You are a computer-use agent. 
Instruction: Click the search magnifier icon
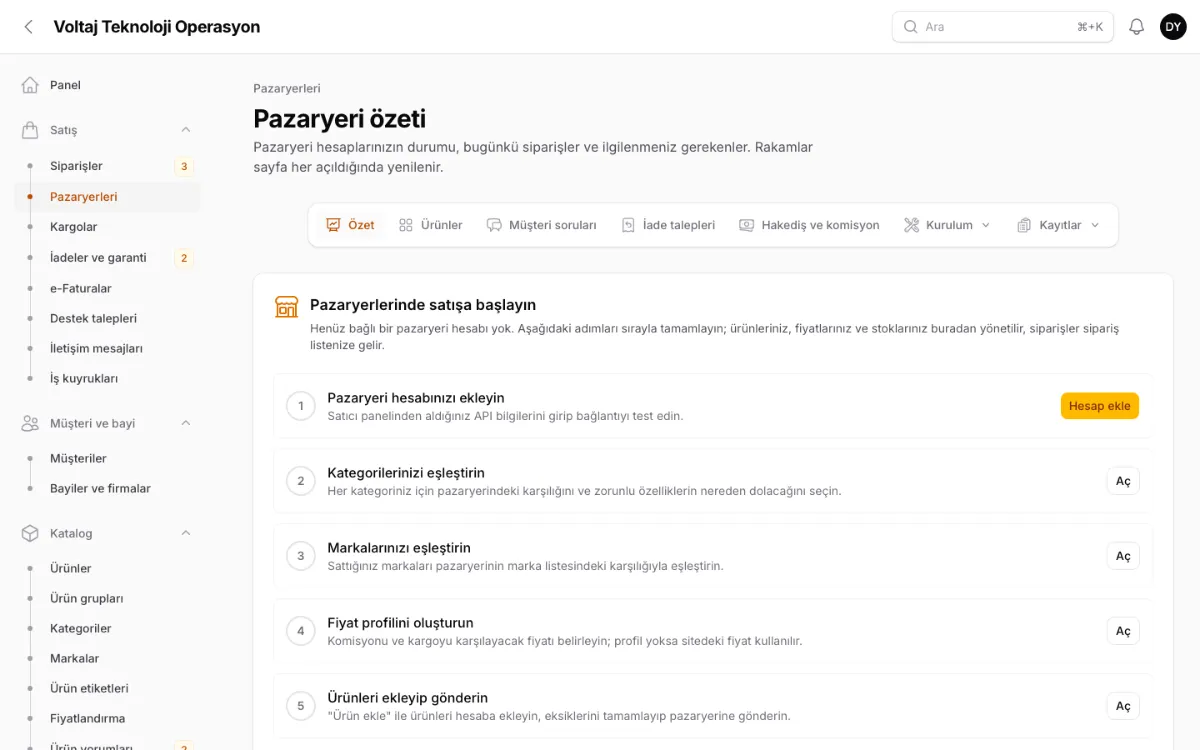pyautogui.click(x=910, y=27)
